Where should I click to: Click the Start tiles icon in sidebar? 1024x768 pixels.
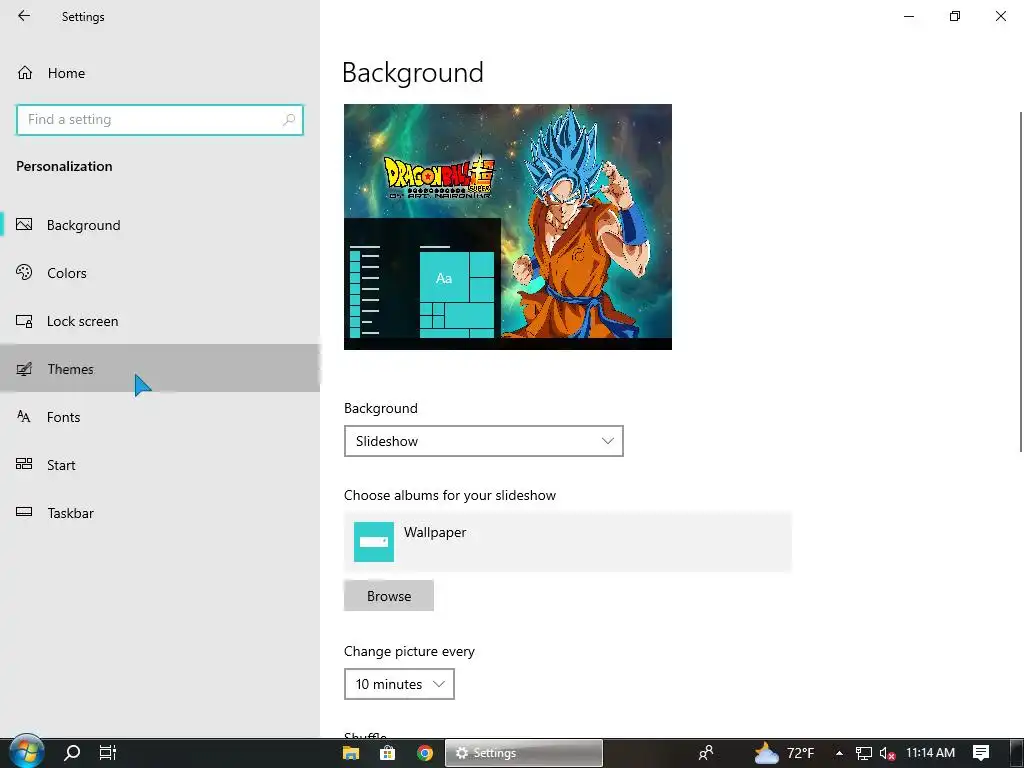[x=24, y=464]
